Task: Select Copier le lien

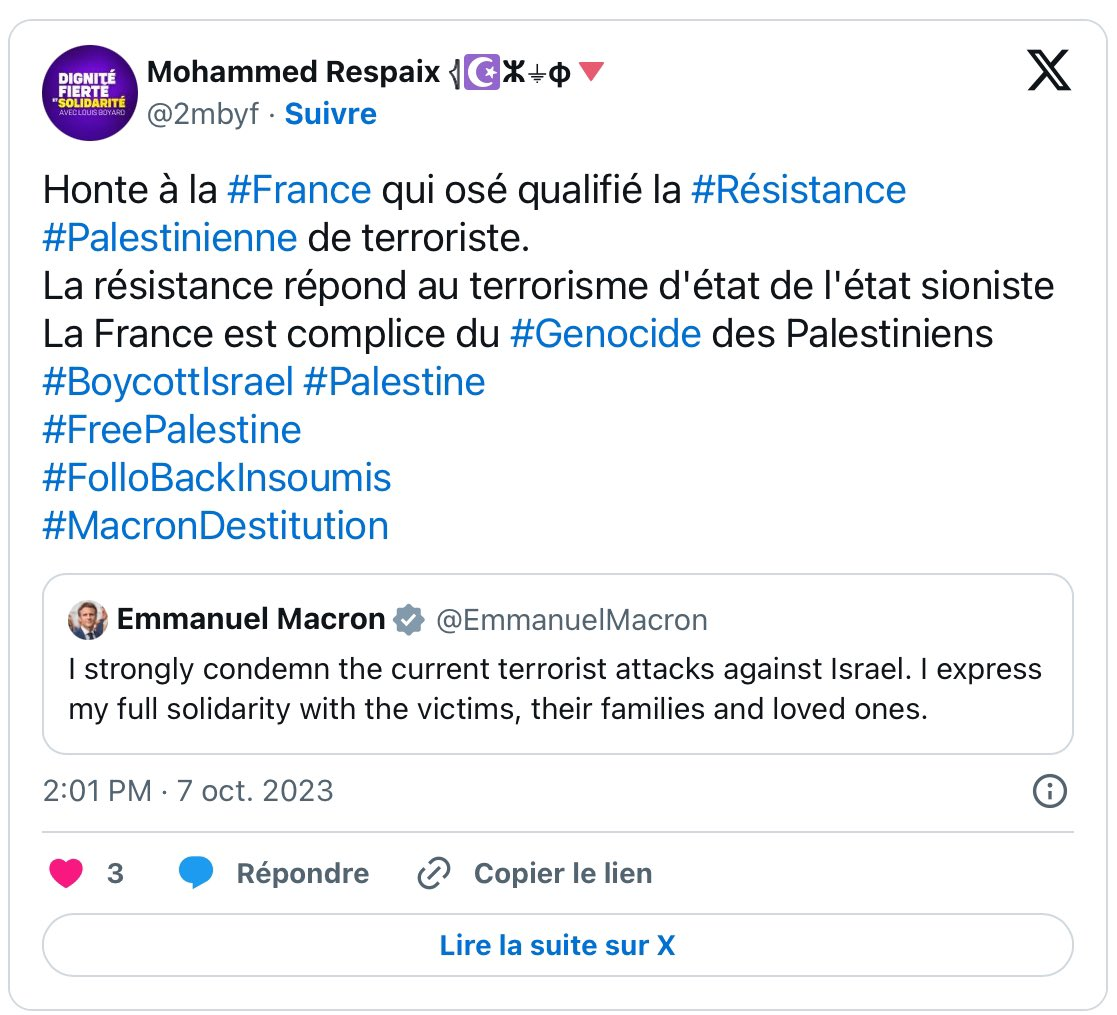Action: (x=562, y=873)
